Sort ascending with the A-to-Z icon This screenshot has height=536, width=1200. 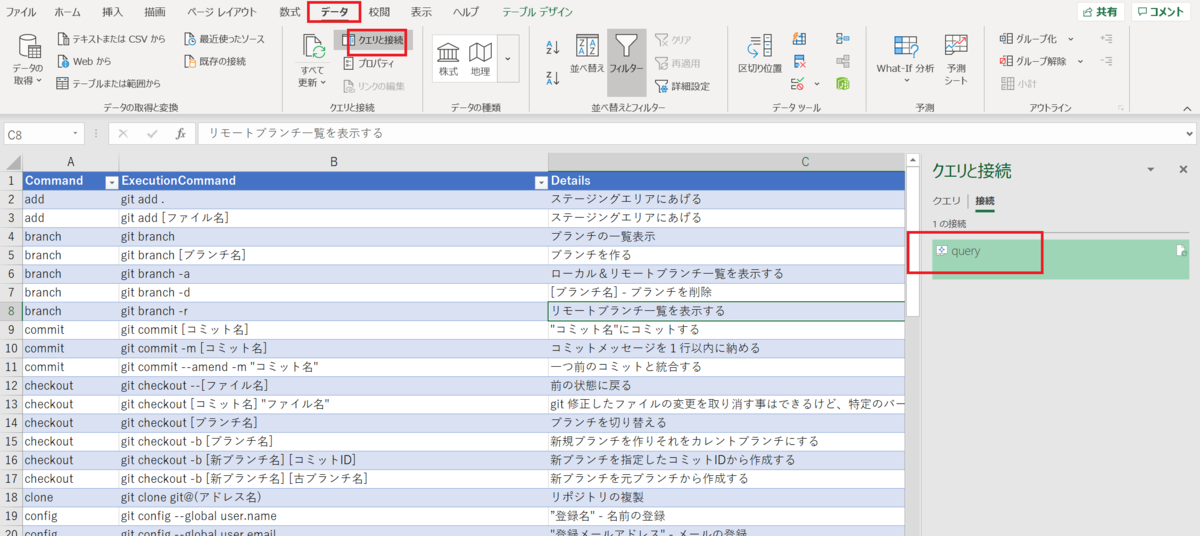(x=552, y=47)
